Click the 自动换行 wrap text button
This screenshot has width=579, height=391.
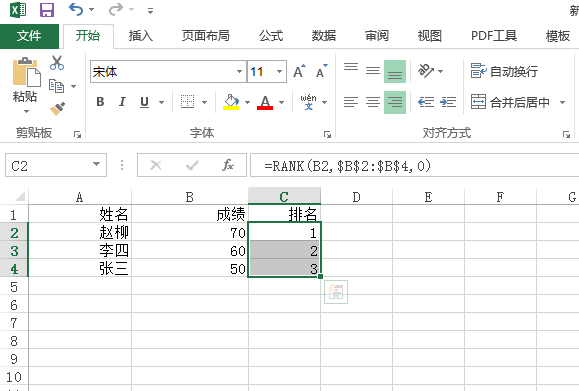(504, 71)
